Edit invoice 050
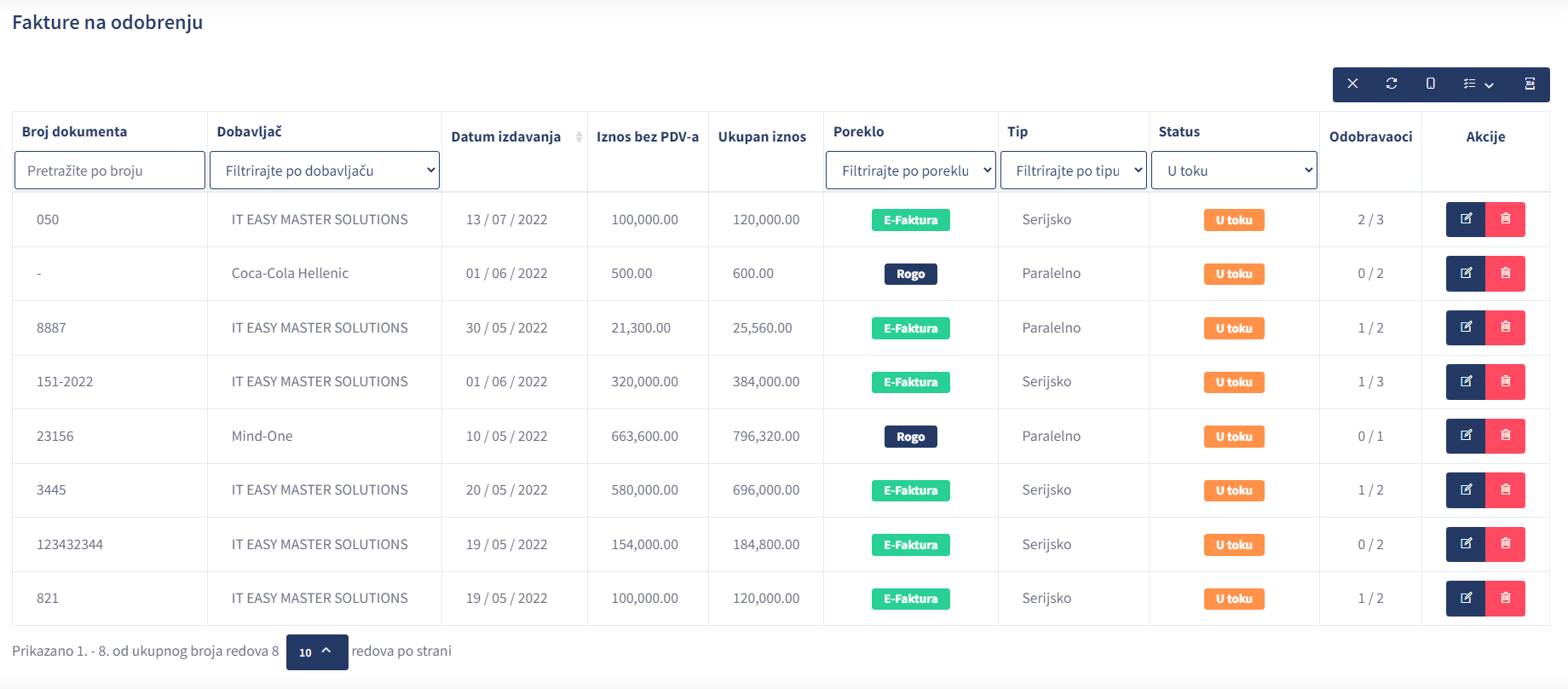1568x689 pixels. [x=1466, y=219]
